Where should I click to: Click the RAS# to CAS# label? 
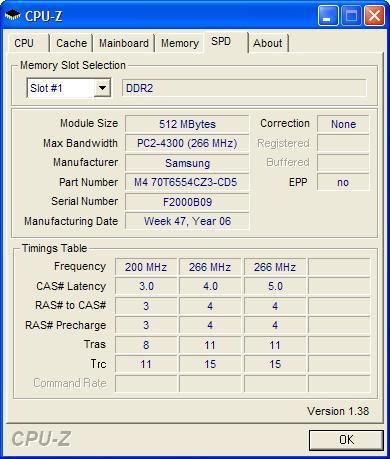click(70, 305)
